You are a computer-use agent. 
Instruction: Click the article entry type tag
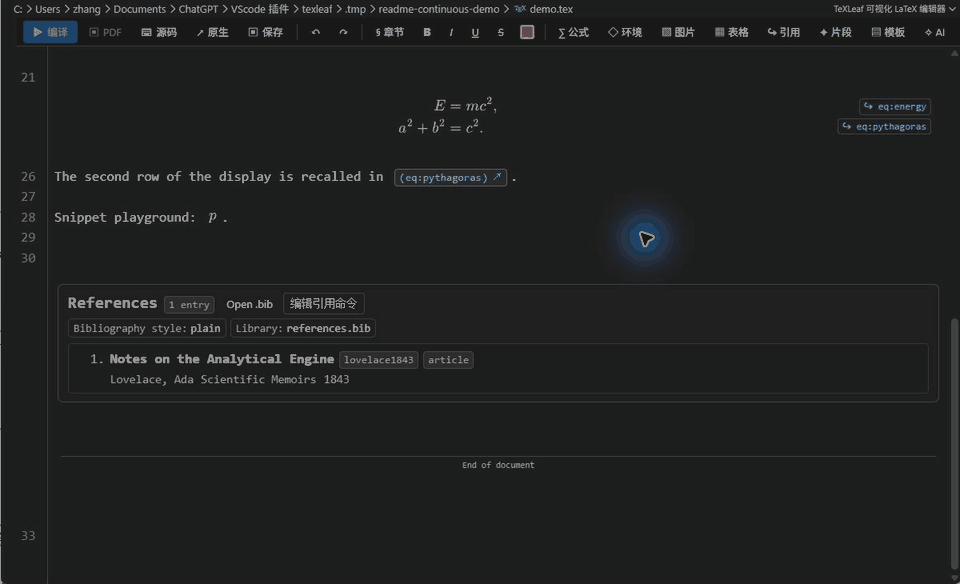448,360
